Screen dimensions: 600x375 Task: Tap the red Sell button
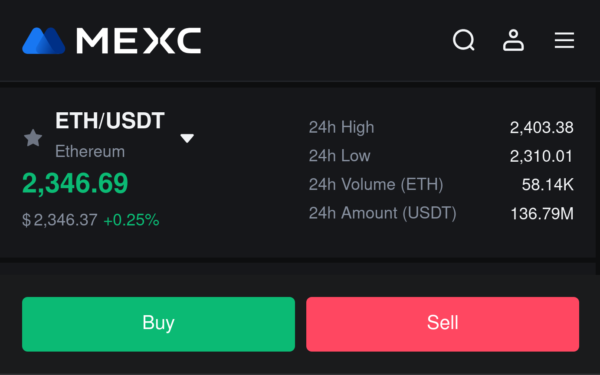pyautogui.click(x=442, y=324)
